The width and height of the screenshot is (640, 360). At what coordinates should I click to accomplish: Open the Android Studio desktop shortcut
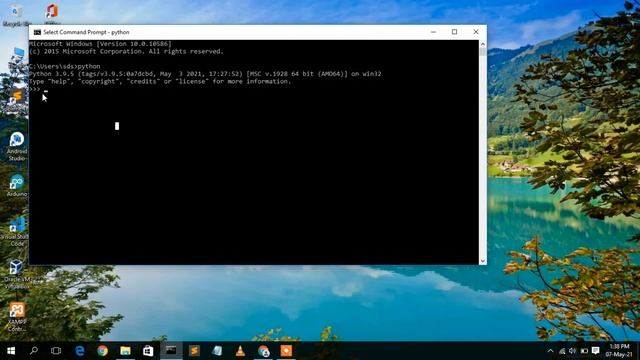[17, 146]
